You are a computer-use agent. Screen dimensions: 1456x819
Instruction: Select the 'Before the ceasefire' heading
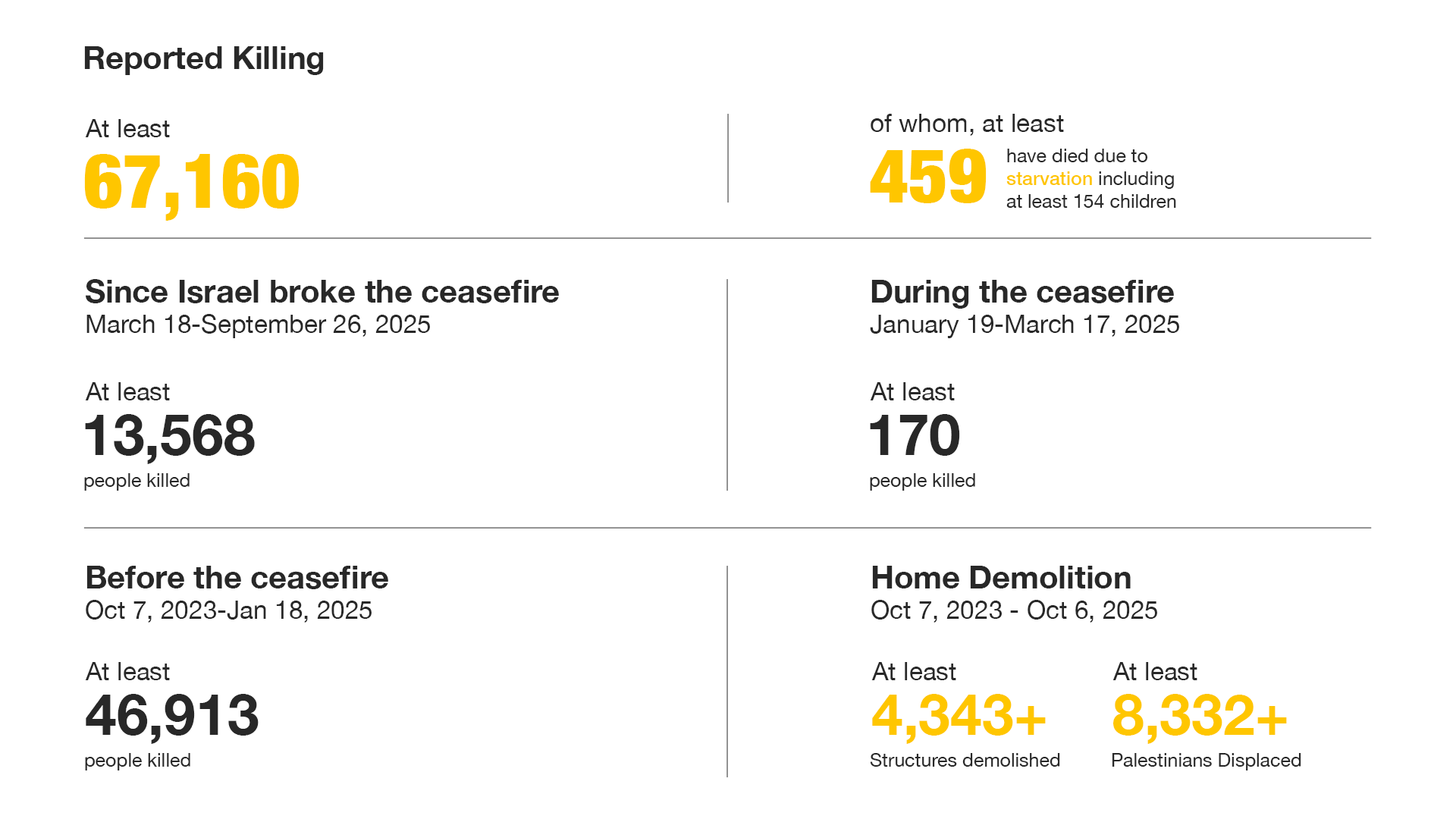237,578
